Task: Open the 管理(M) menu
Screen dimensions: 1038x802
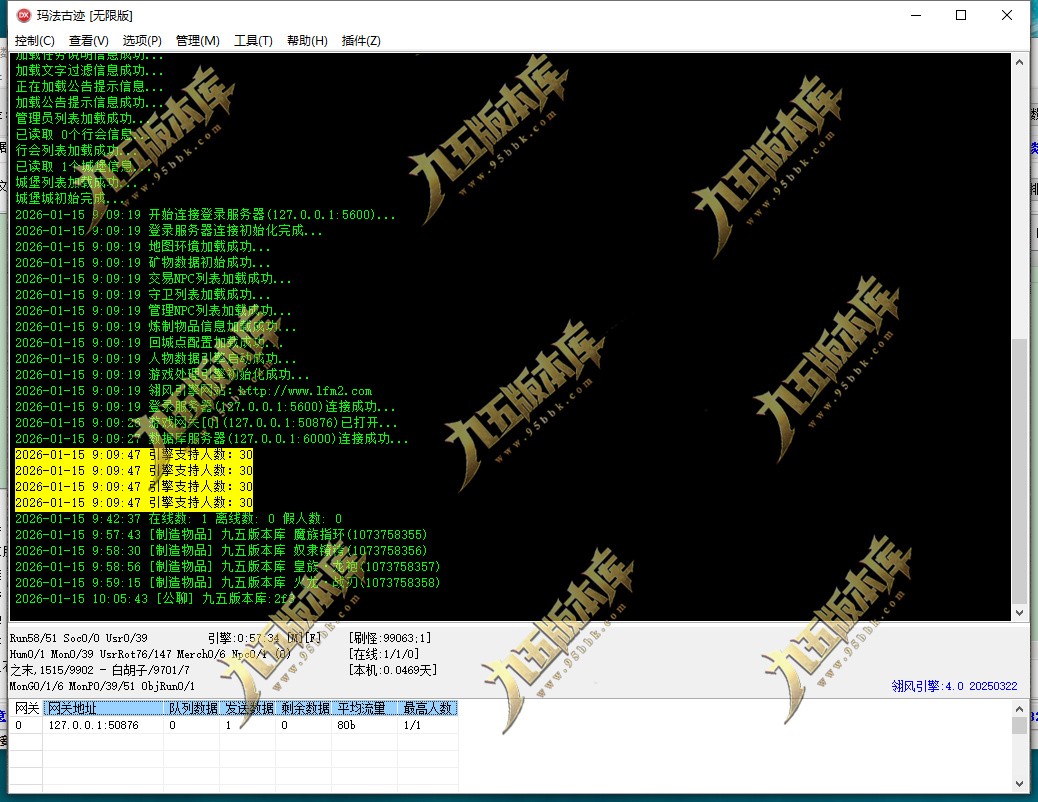Action: (x=197, y=40)
